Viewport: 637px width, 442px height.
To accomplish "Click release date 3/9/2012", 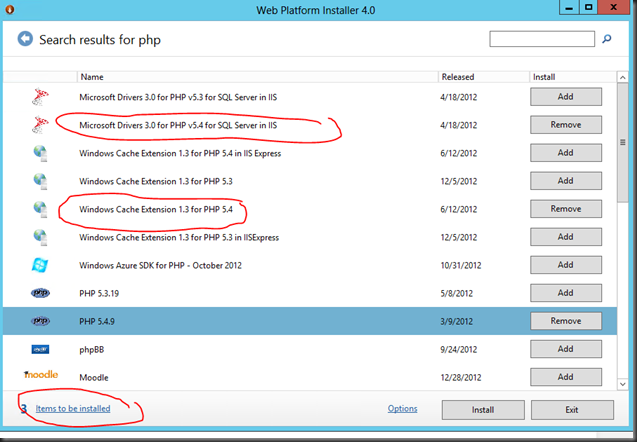I will coord(457,321).
